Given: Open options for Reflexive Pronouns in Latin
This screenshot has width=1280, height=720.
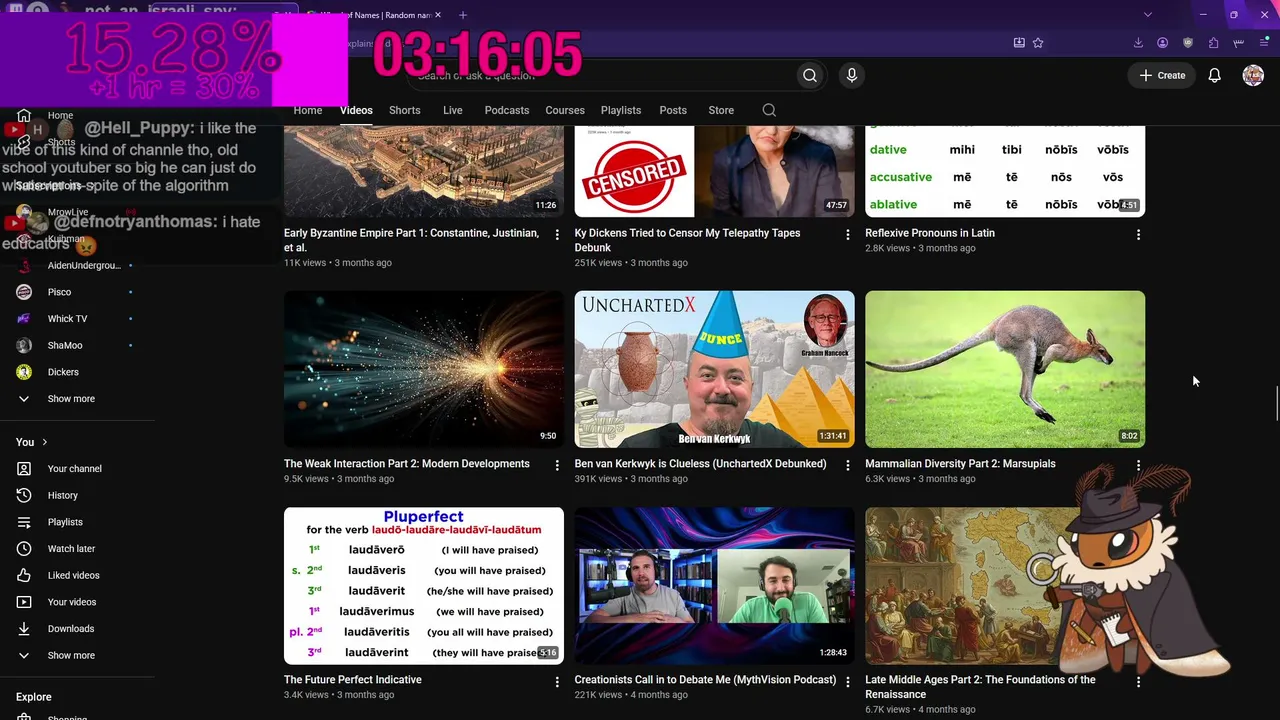Looking at the screenshot, I should [1138, 234].
